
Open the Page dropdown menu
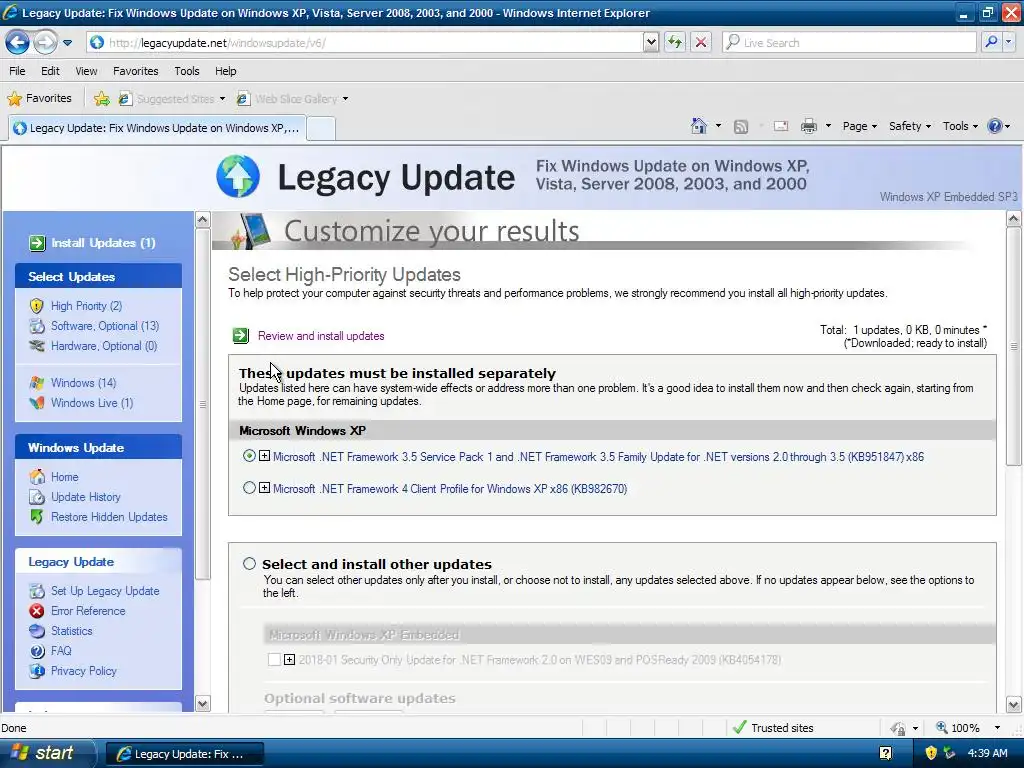pyautogui.click(x=859, y=126)
